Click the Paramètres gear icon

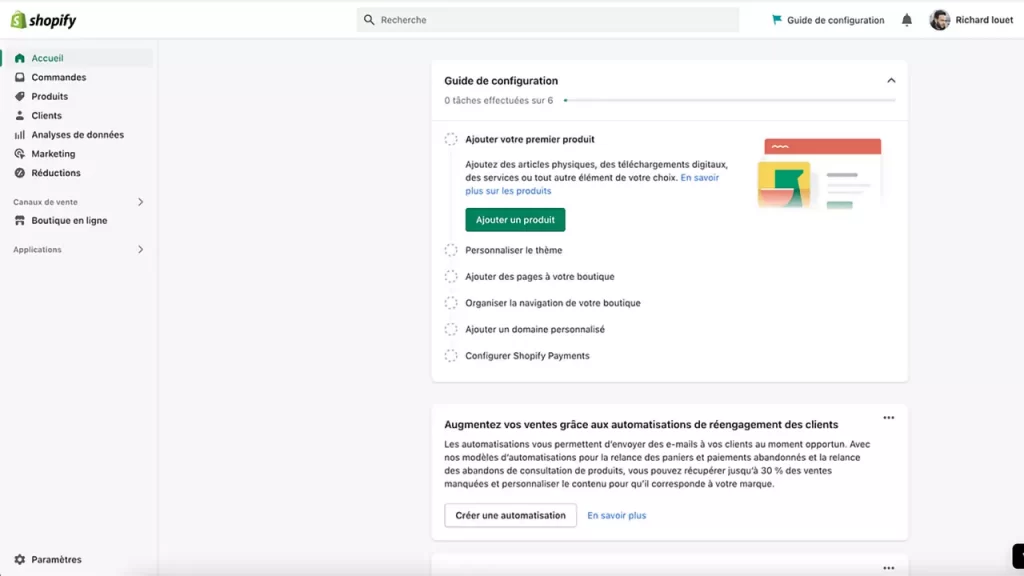[20, 560]
